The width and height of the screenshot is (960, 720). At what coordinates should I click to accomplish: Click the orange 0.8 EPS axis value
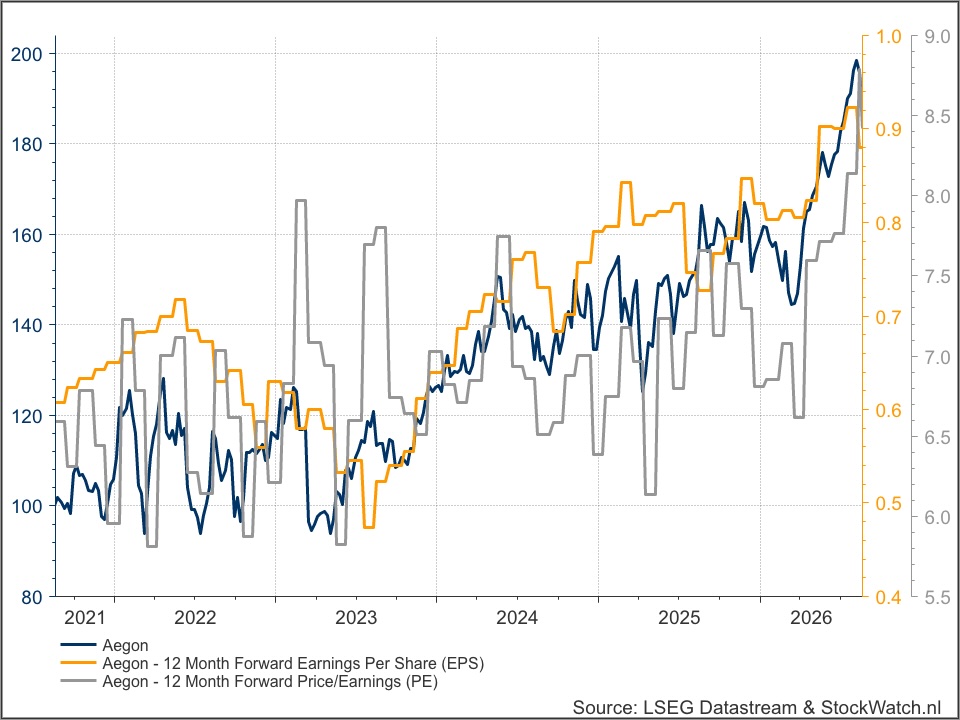click(888, 223)
